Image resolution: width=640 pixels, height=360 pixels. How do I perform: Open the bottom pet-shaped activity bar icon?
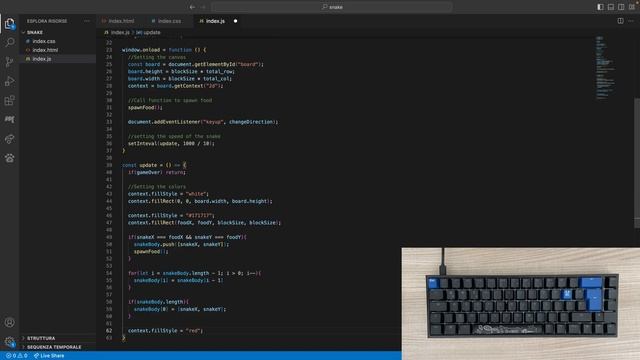(x=10, y=158)
